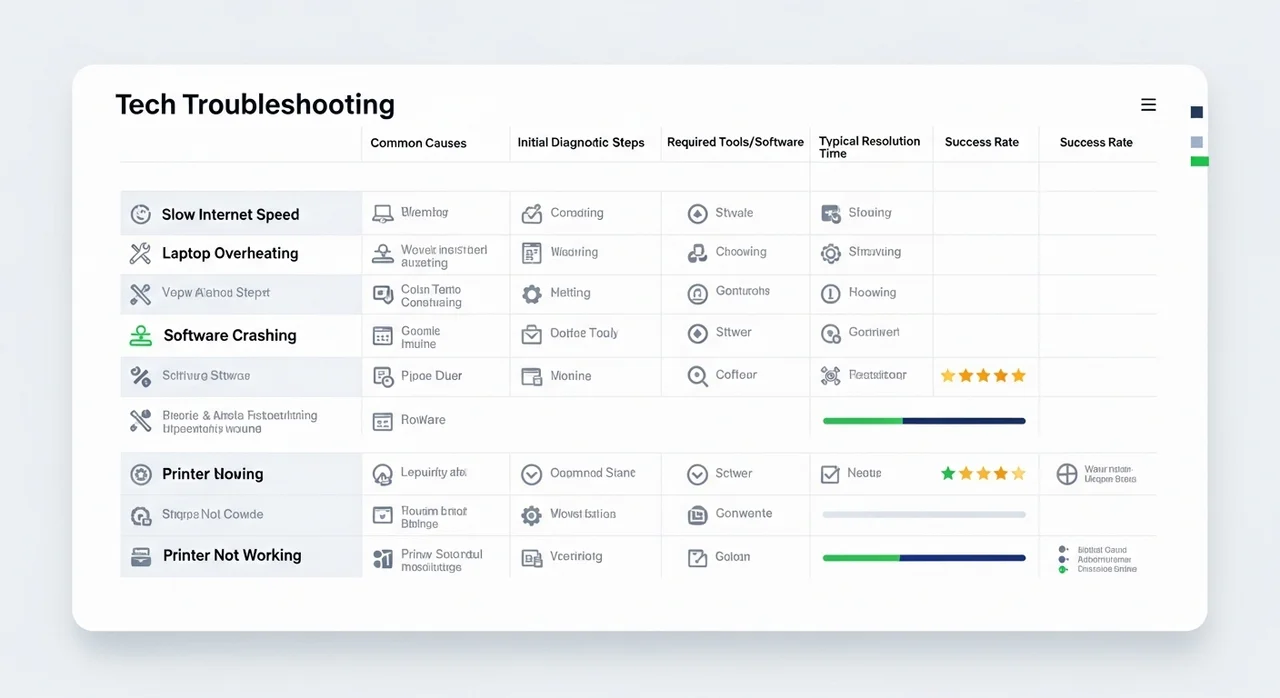
Task: Select the Typical Resolution Time column header
Action: pyautogui.click(x=869, y=147)
